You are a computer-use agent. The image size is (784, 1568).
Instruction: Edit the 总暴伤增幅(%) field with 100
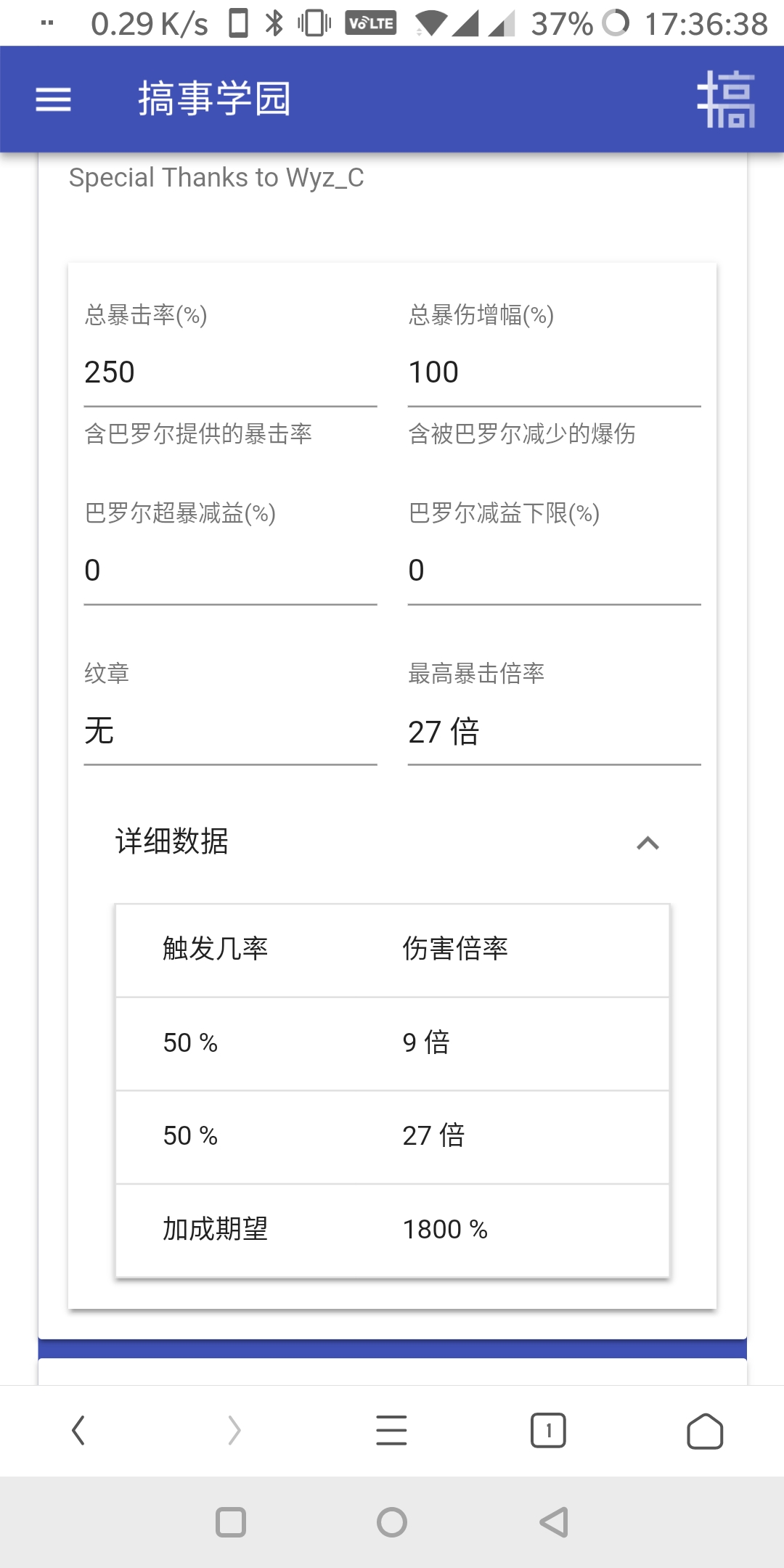click(x=554, y=373)
